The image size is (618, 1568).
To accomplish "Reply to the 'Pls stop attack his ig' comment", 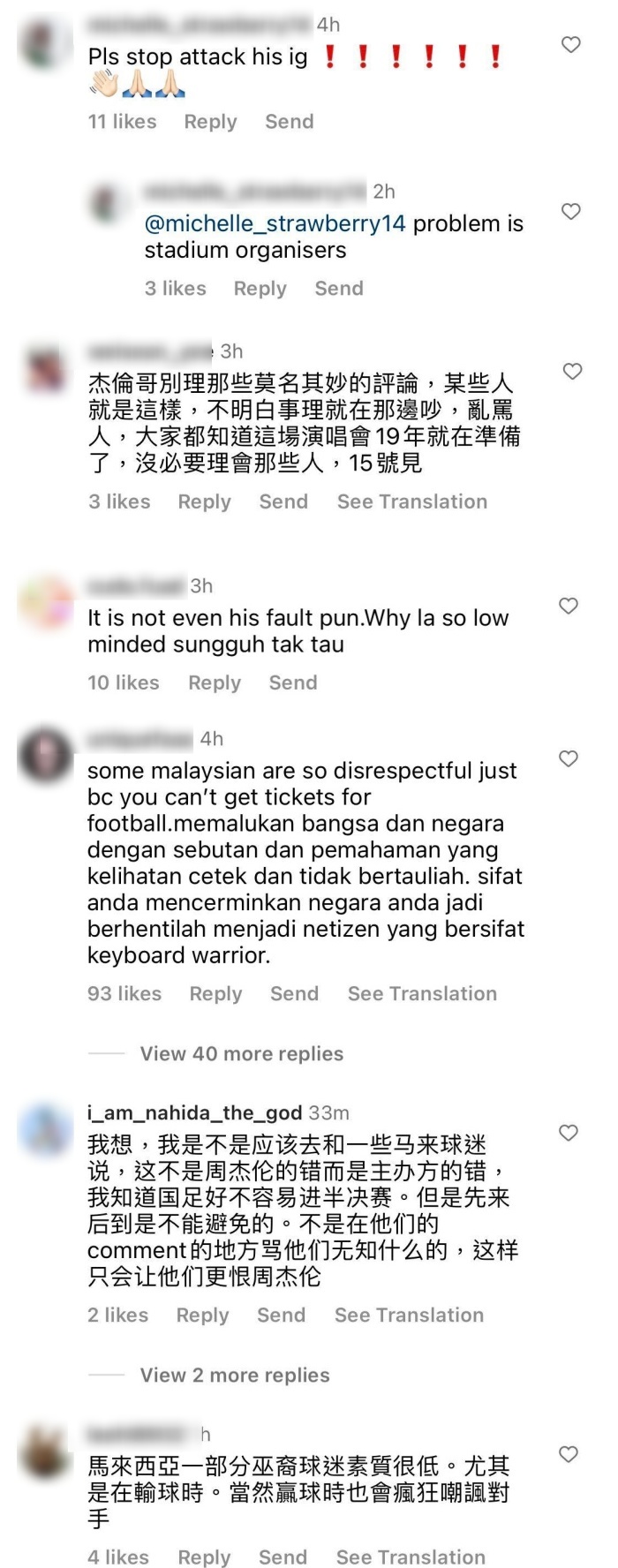I will click(x=210, y=122).
